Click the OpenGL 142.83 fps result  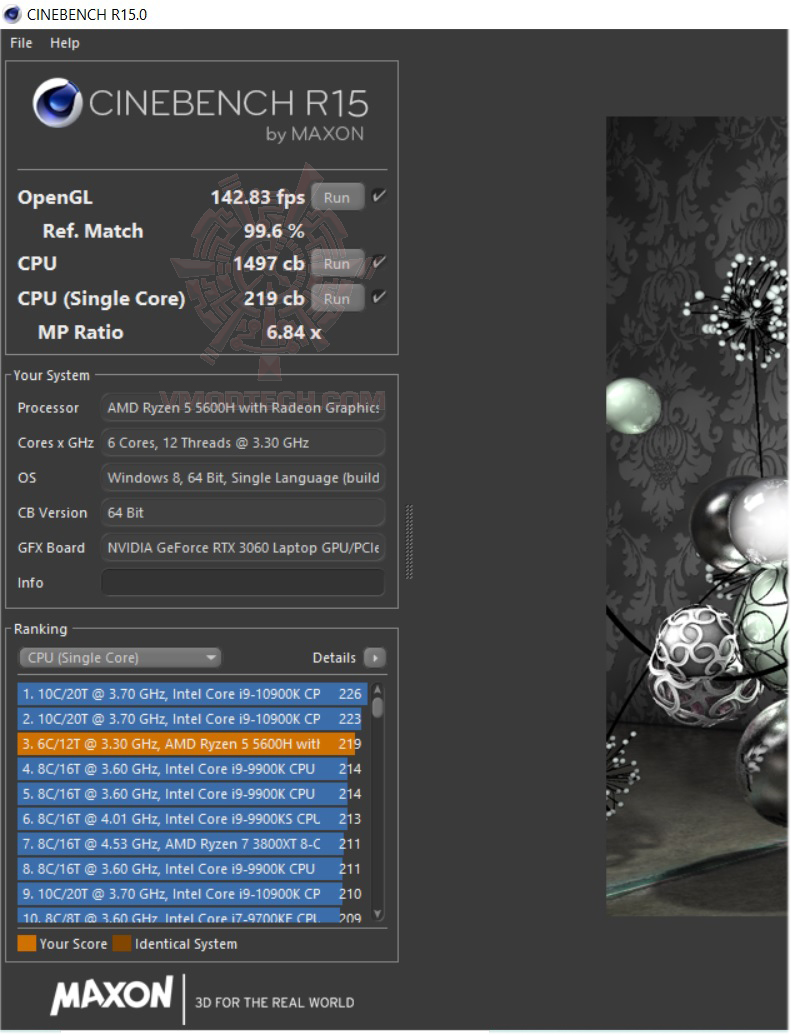258,197
